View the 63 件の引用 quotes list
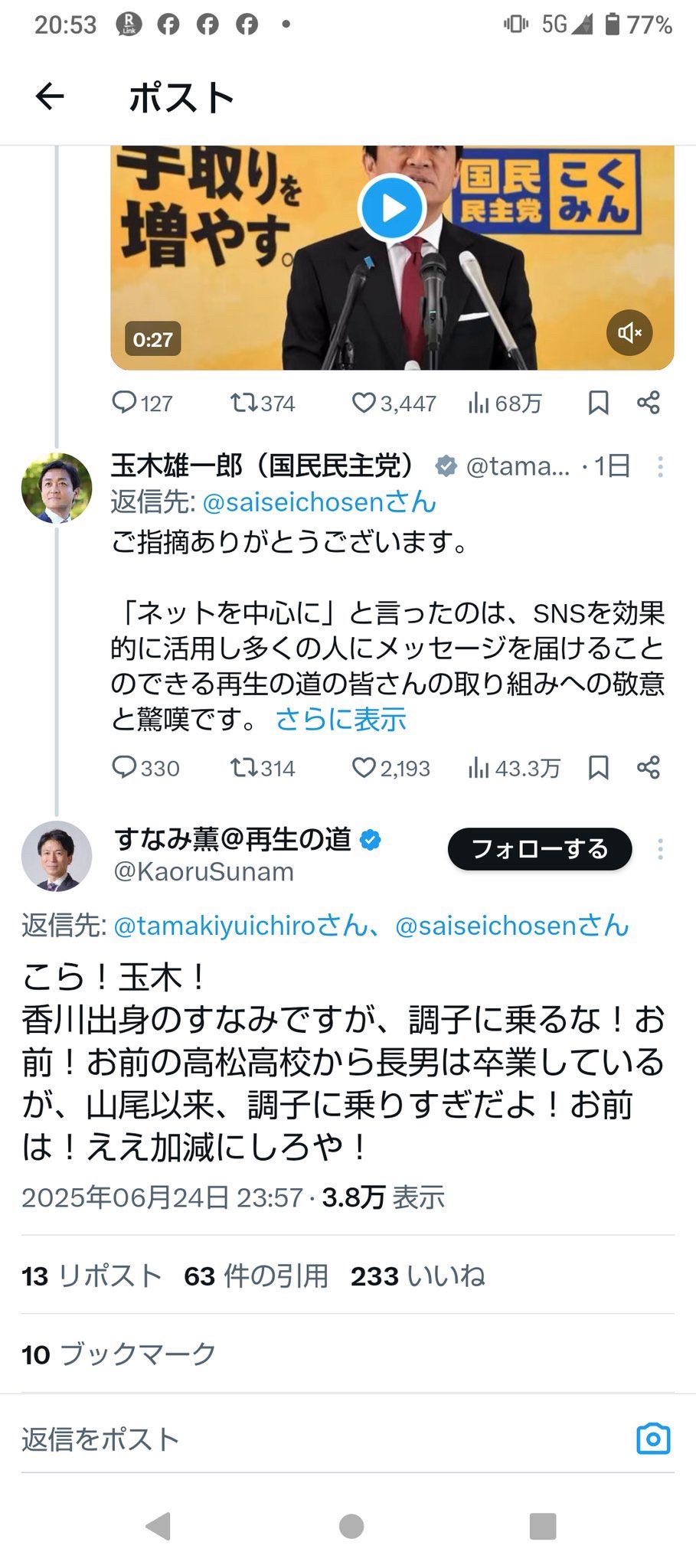Viewport: 696px width, 1568px height. click(x=256, y=1276)
